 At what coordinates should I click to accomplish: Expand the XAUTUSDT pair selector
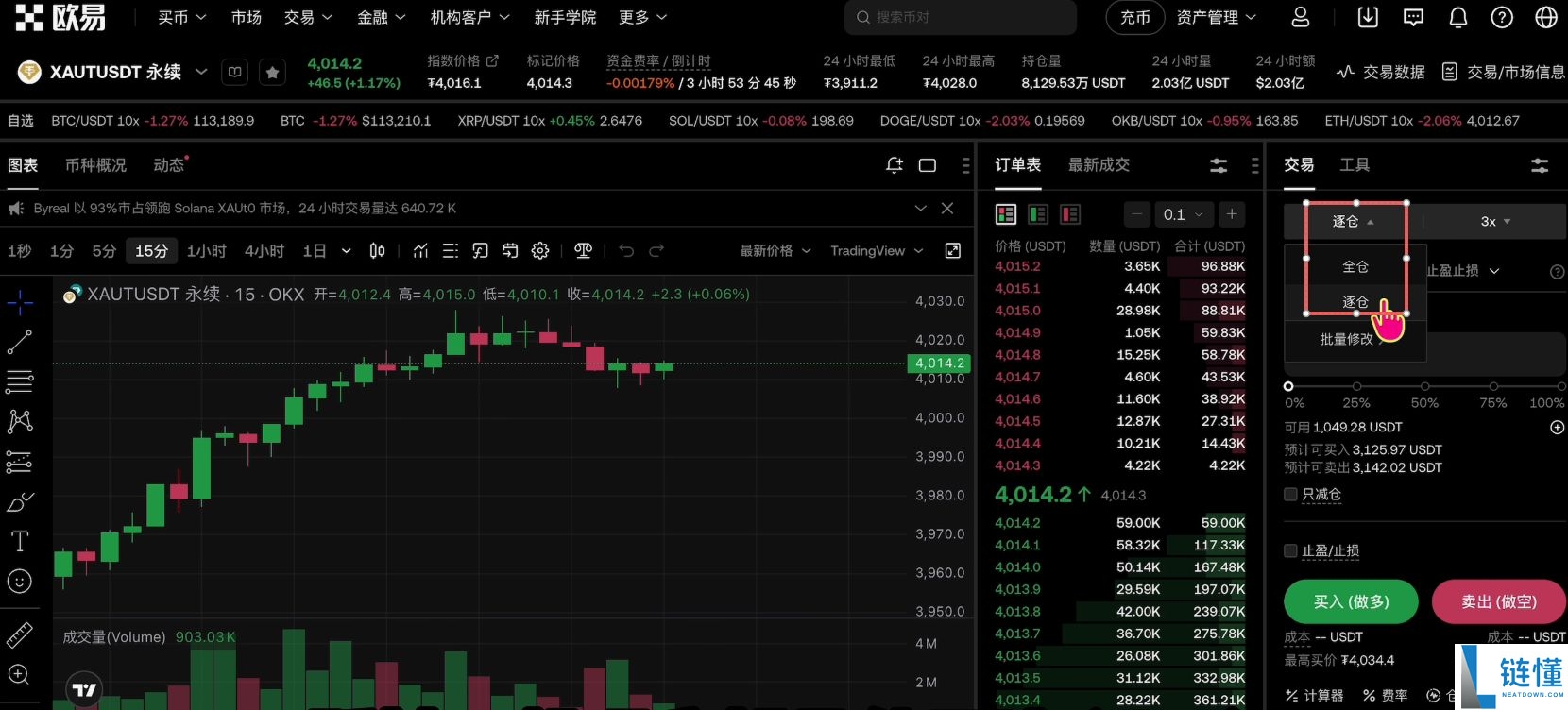(201, 72)
